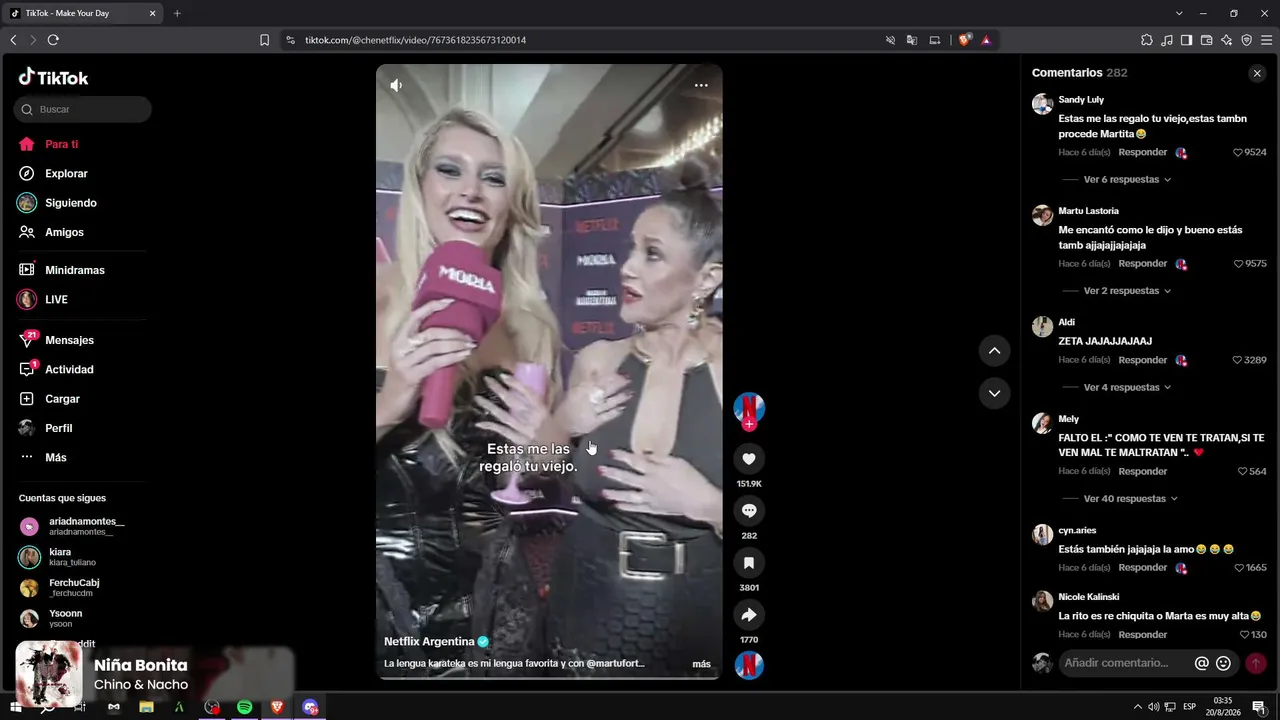Open Windows Start menu
The image size is (1280, 720).
pos(15,707)
